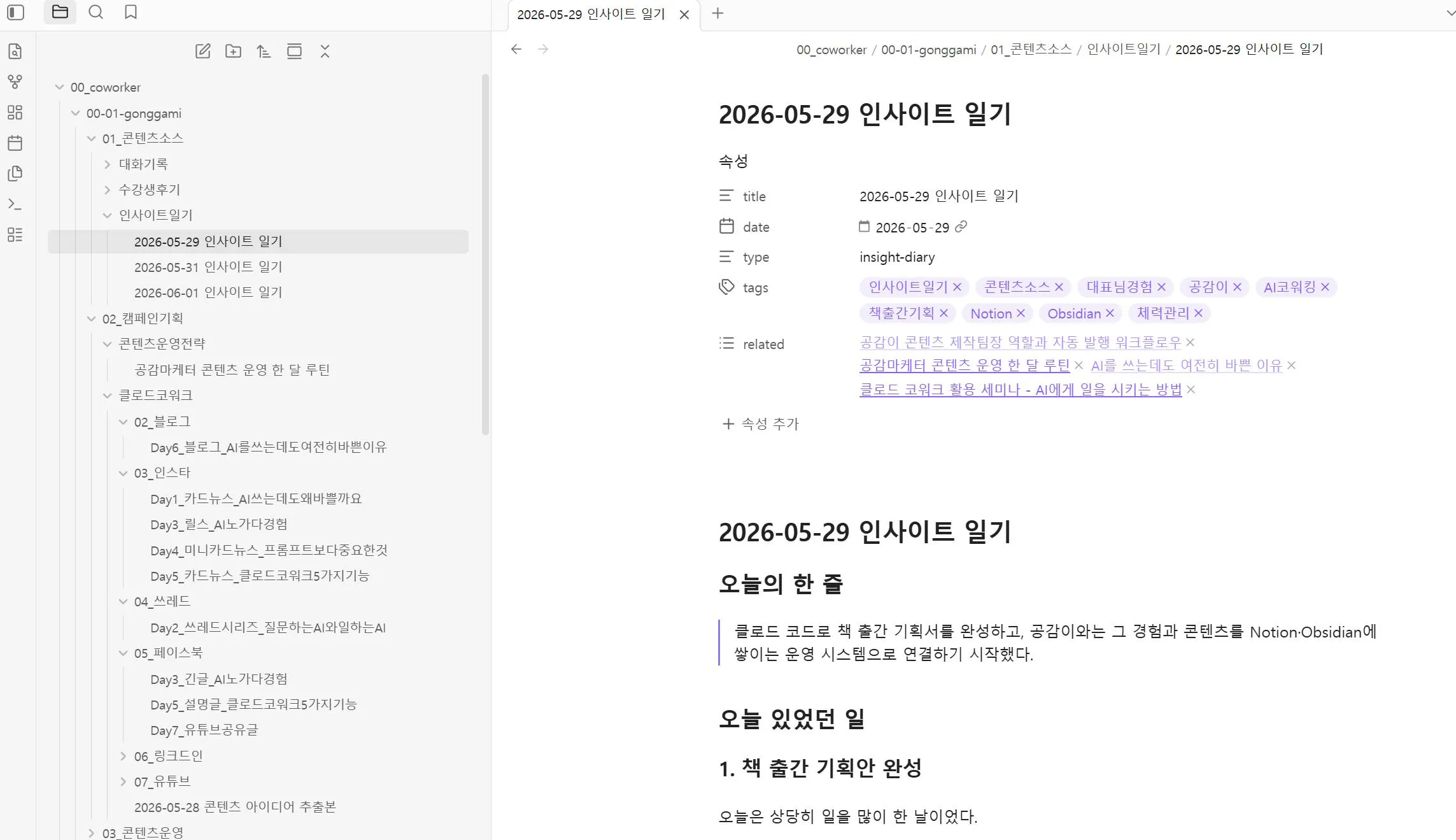Remove the Obsidian tag

click(x=1110, y=313)
